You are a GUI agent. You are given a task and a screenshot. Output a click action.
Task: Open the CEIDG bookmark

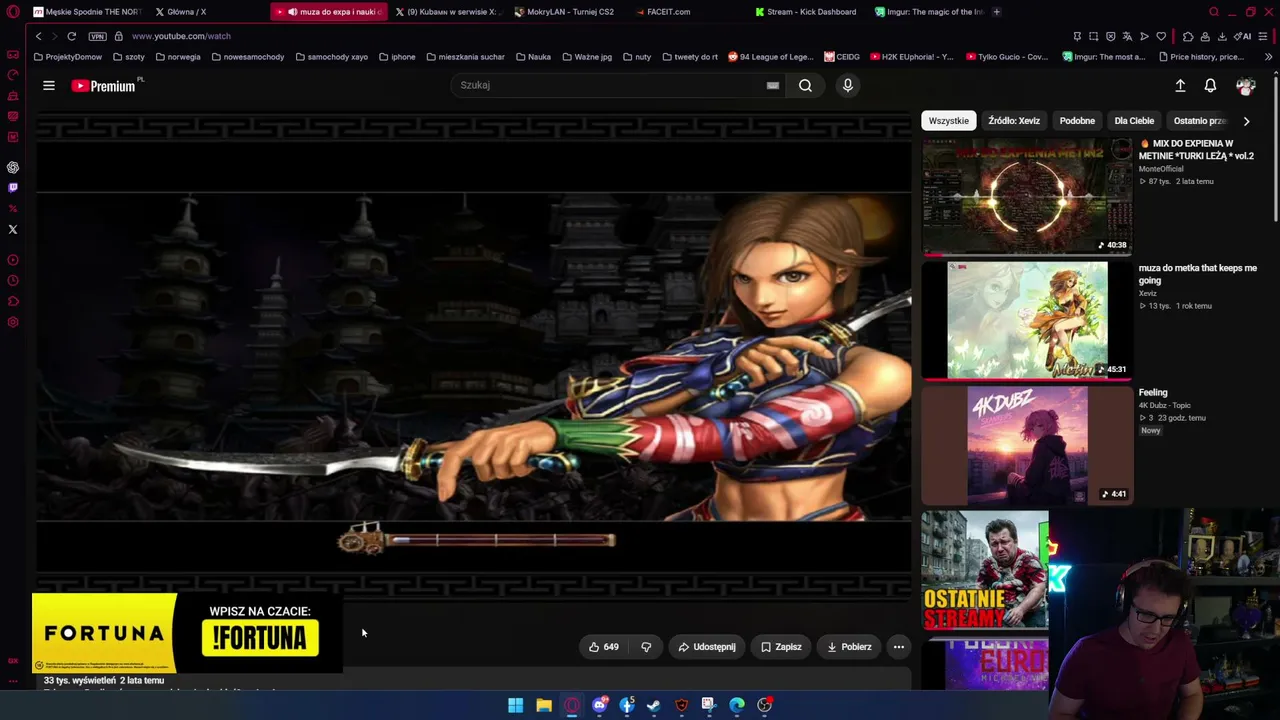coord(841,57)
